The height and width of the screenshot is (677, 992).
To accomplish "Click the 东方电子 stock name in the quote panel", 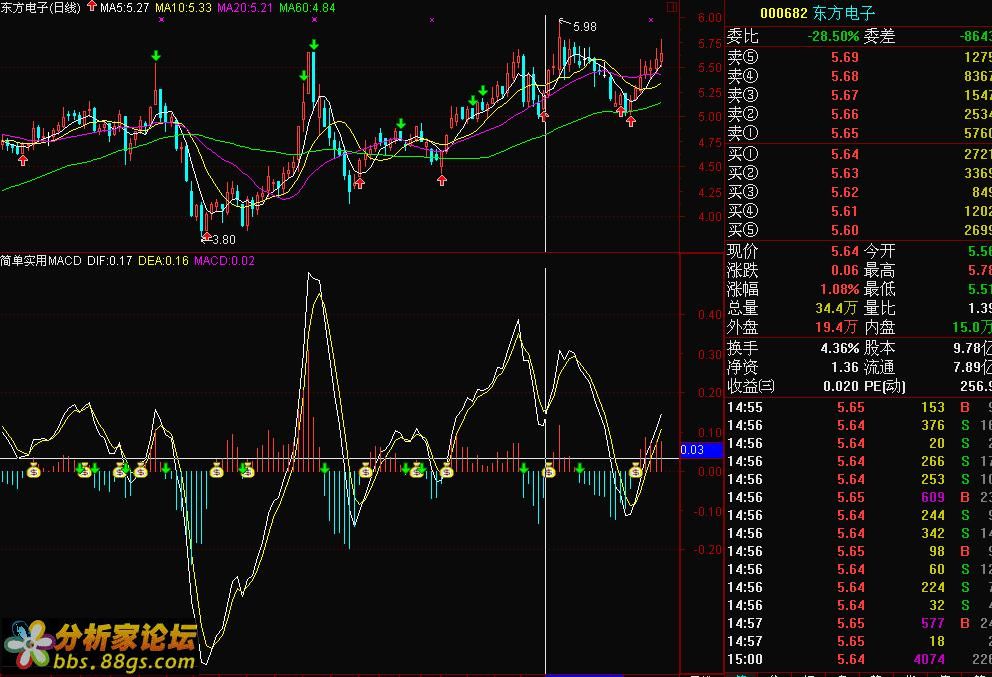I will (x=844, y=13).
